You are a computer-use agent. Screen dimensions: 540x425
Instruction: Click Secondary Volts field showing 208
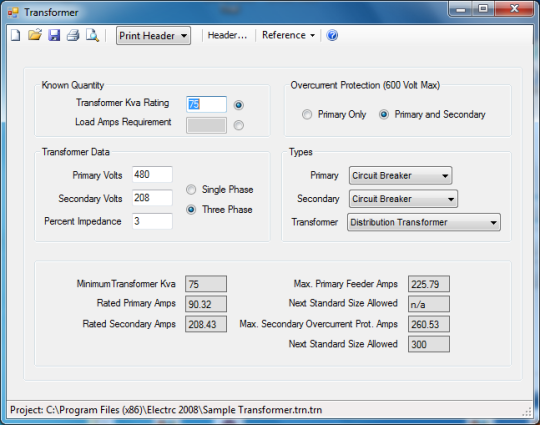[152, 198]
